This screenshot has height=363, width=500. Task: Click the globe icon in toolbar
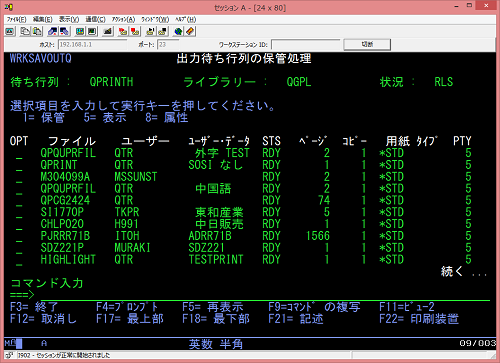tap(178, 31)
